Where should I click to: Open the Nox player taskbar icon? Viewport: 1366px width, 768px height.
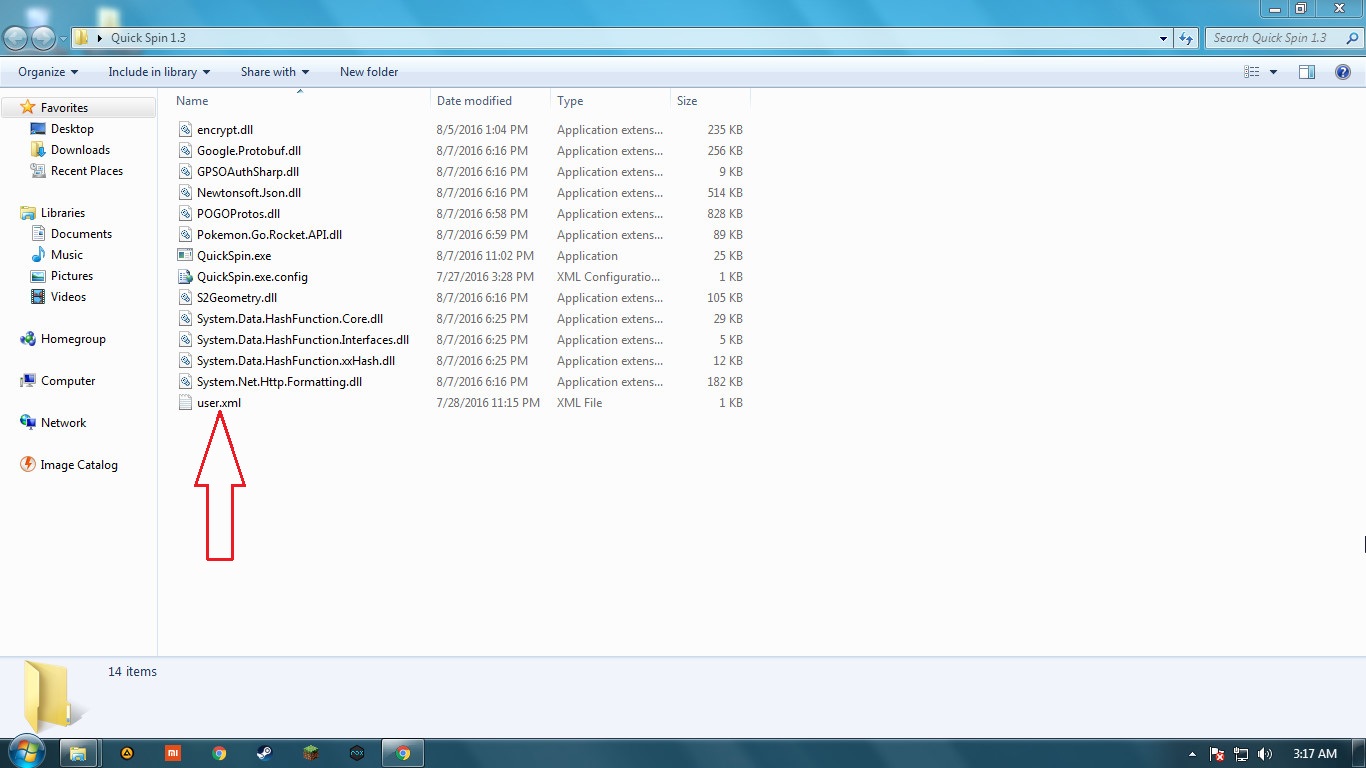click(357, 753)
